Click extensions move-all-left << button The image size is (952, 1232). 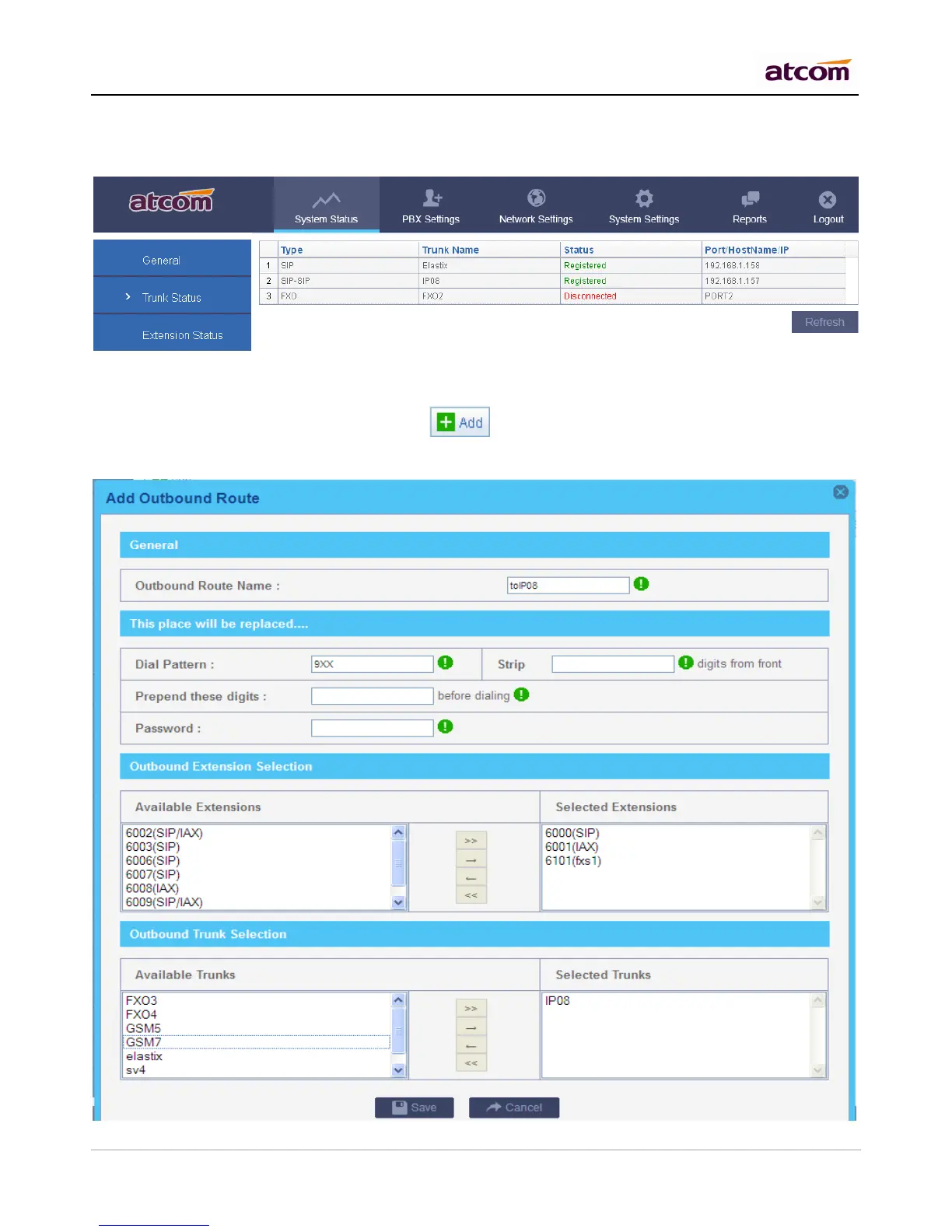[471, 895]
